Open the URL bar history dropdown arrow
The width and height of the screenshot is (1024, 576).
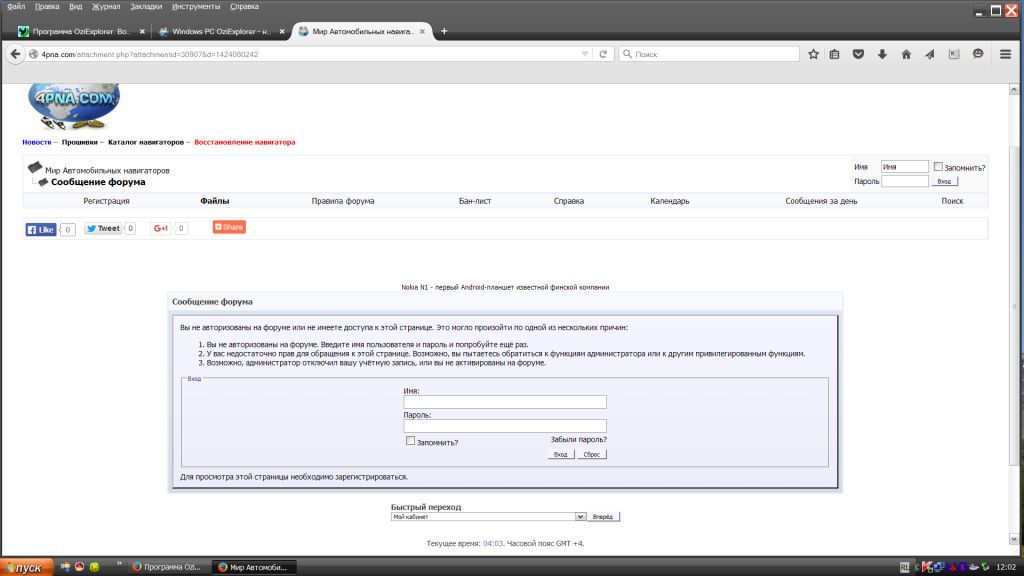tap(585, 54)
